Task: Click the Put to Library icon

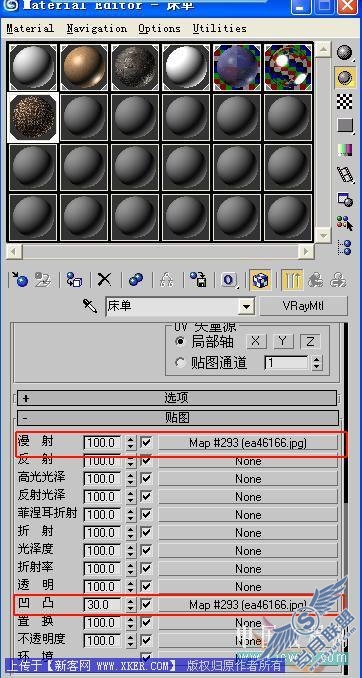Action: click(198, 280)
